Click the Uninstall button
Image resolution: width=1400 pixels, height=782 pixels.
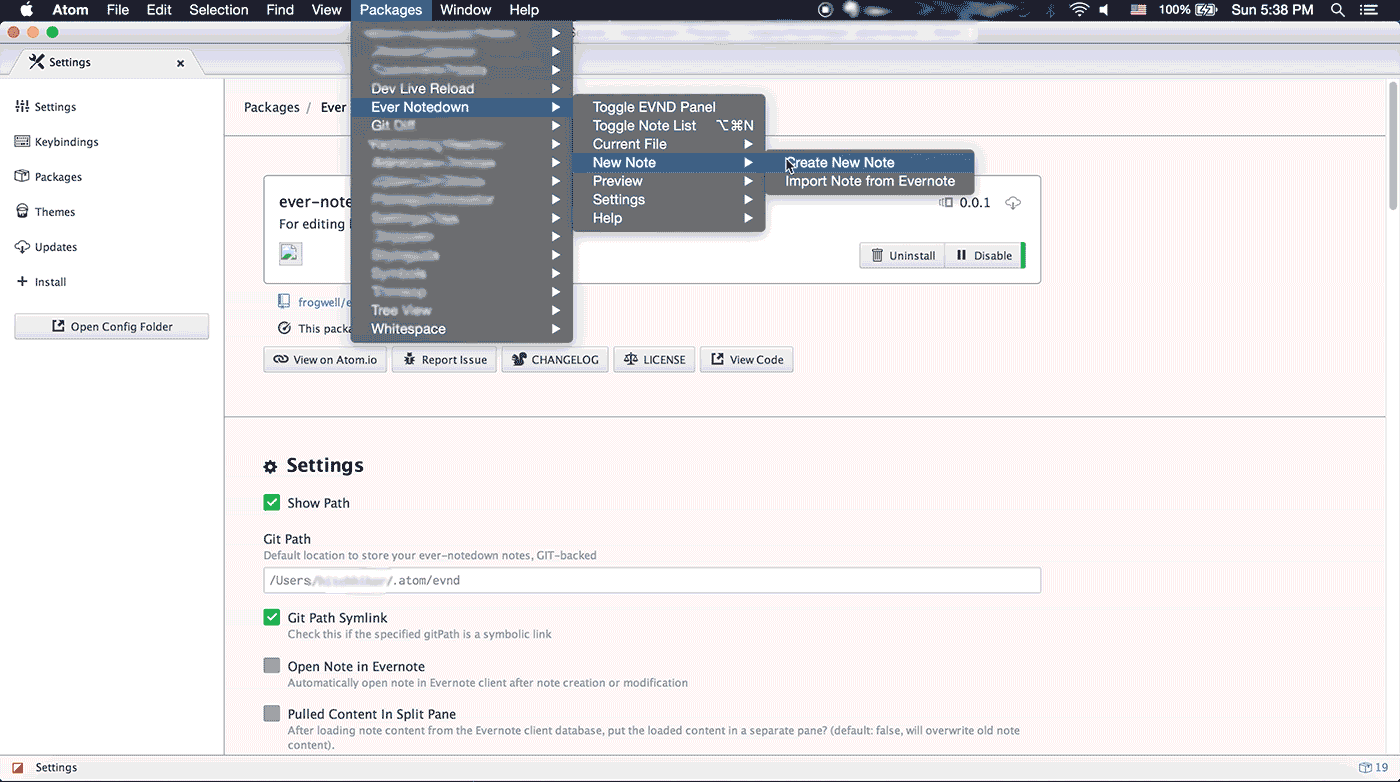[902, 255]
